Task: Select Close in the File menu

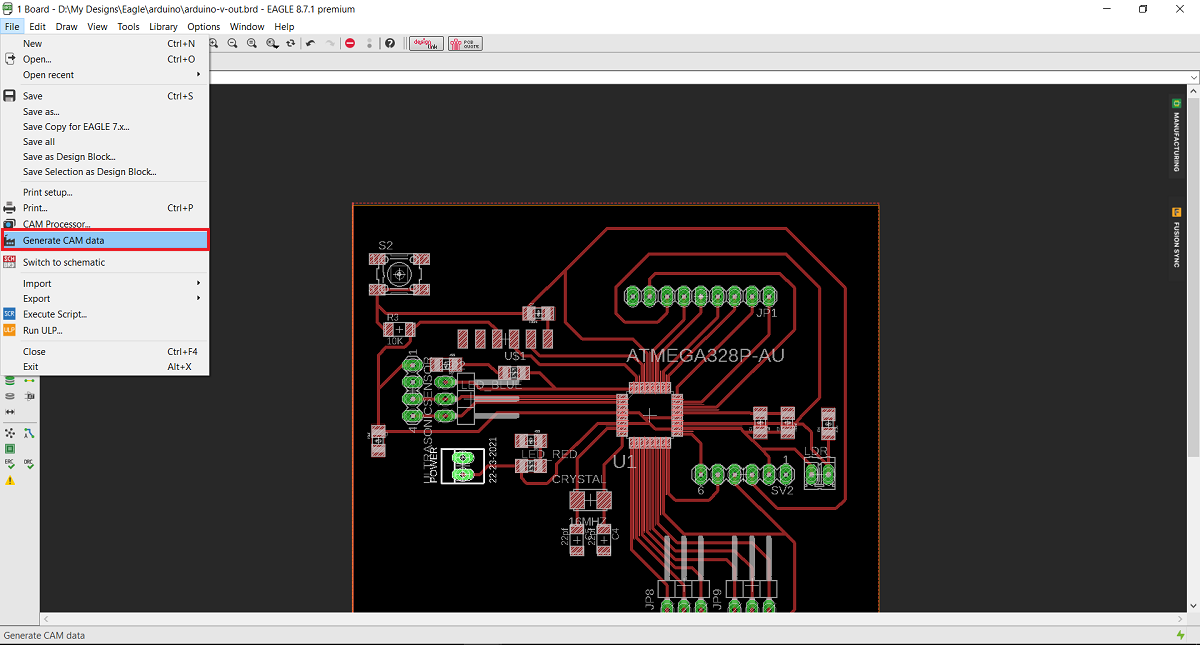Action: pyautogui.click(x=105, y=352)
